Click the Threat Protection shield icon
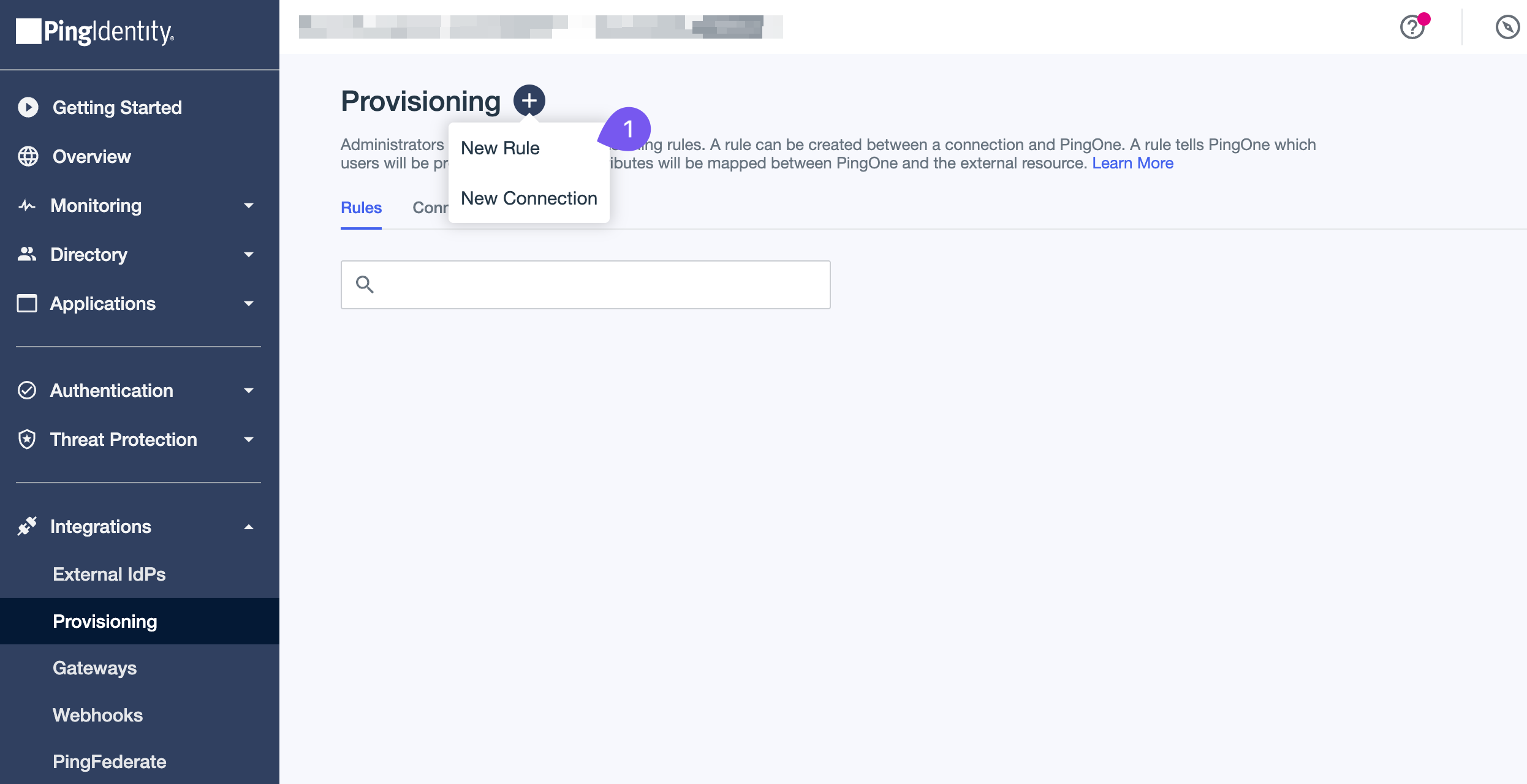1527x784 pixels. (x=27, y=439)
